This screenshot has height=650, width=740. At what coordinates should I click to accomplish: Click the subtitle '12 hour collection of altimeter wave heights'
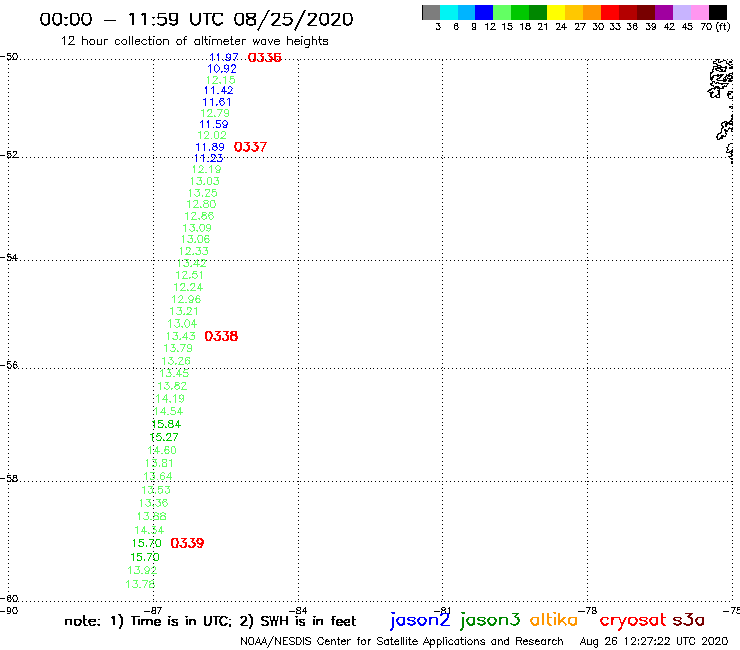(x=194, y=41)
